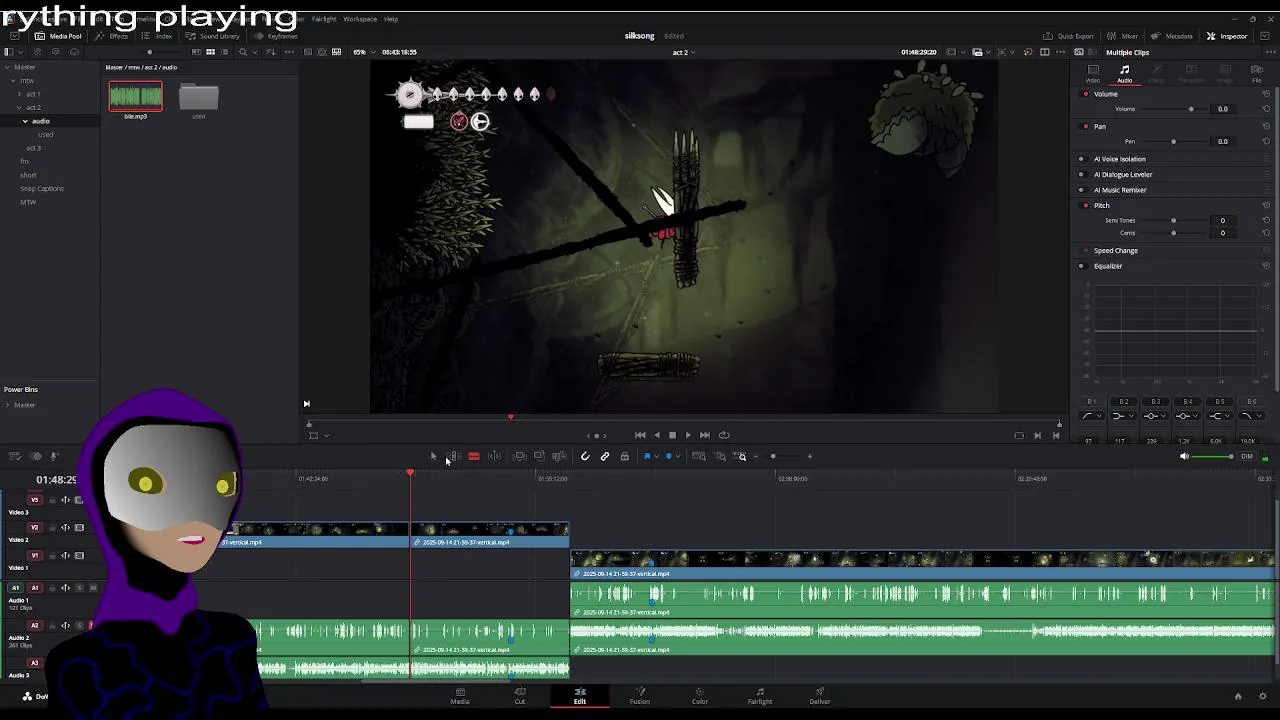Click the Pan slider handle
The image size is (1280, 720).
point(1173,141)
